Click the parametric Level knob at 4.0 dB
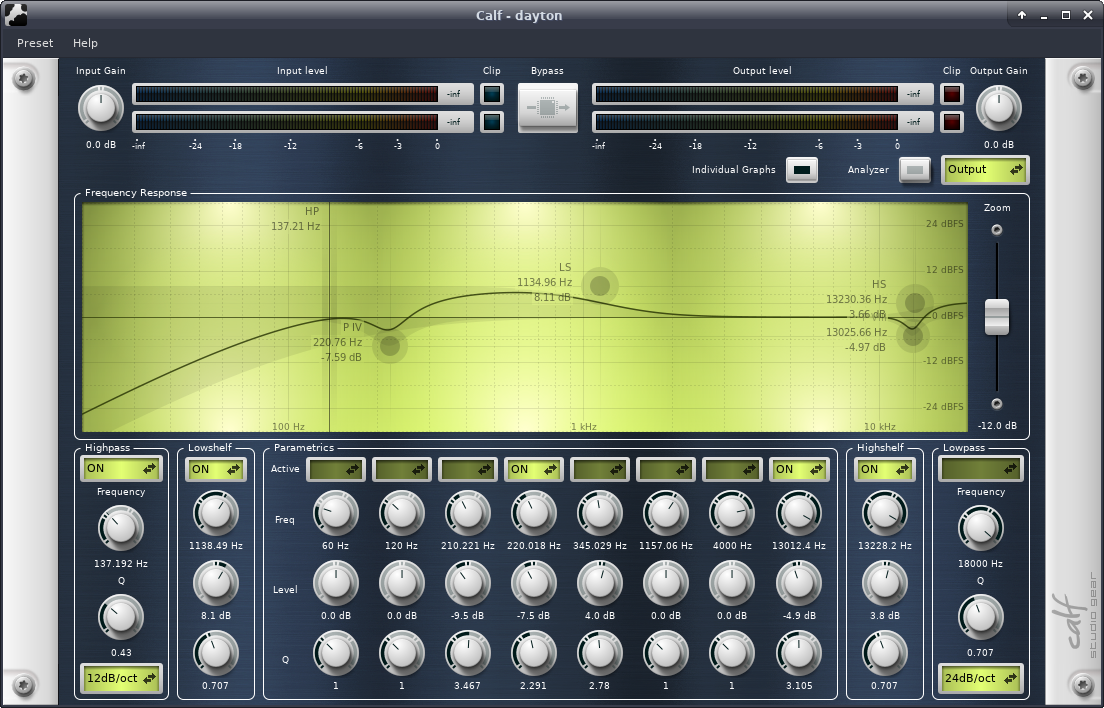Screen dimensions: 1104x708 (600, 583)
